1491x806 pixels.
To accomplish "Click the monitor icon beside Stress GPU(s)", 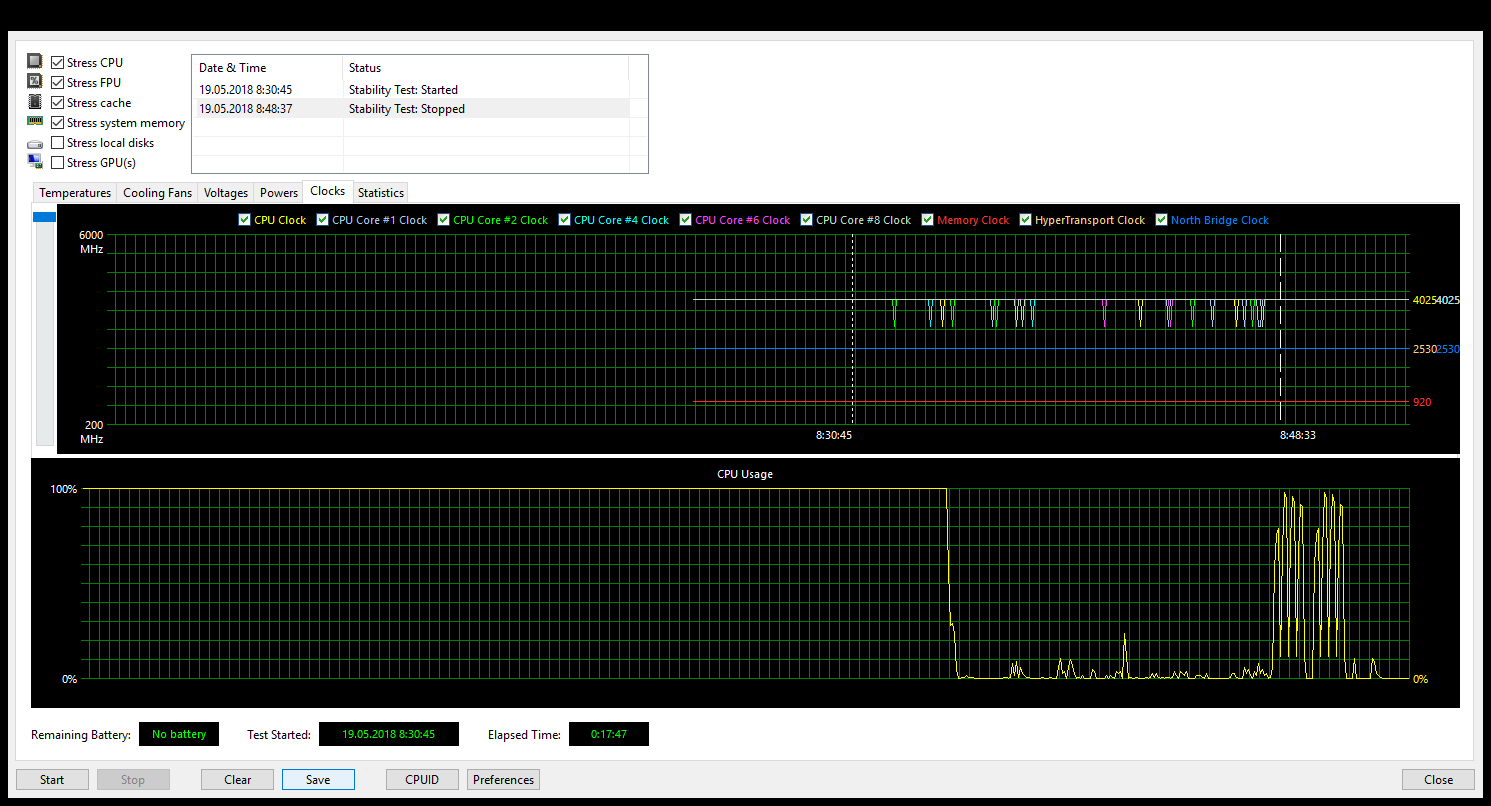I will point(35,162).
